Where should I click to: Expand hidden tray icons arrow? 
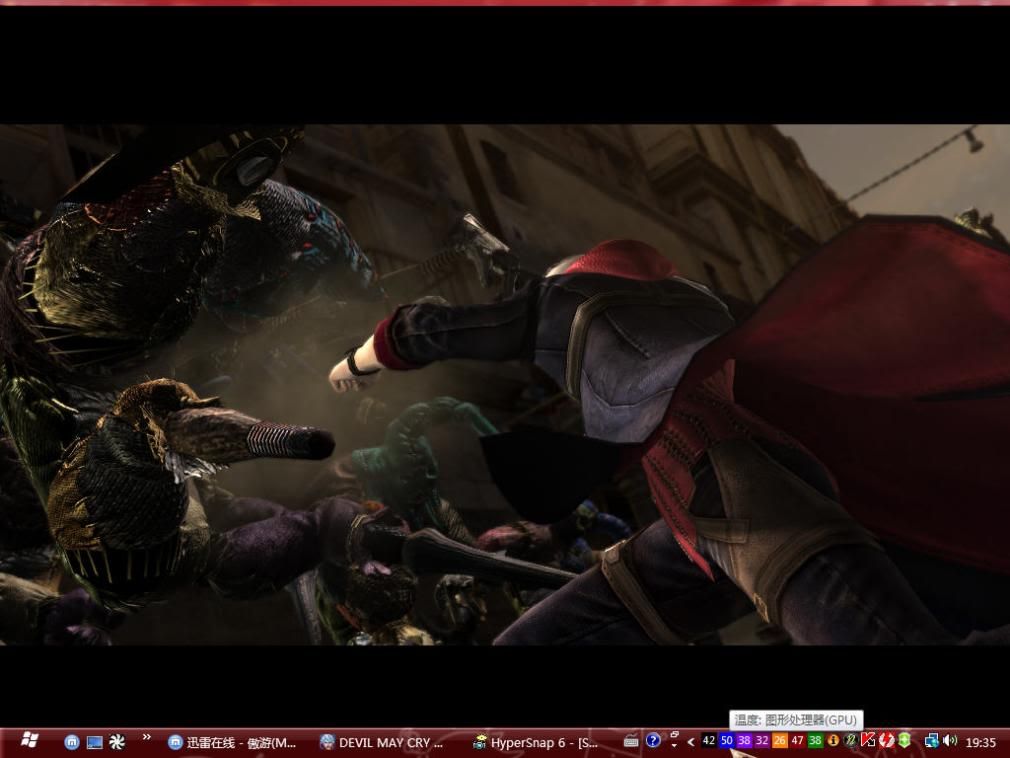691,742
